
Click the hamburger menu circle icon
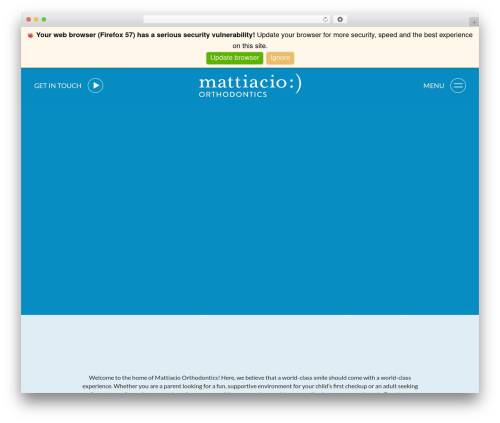458,86
